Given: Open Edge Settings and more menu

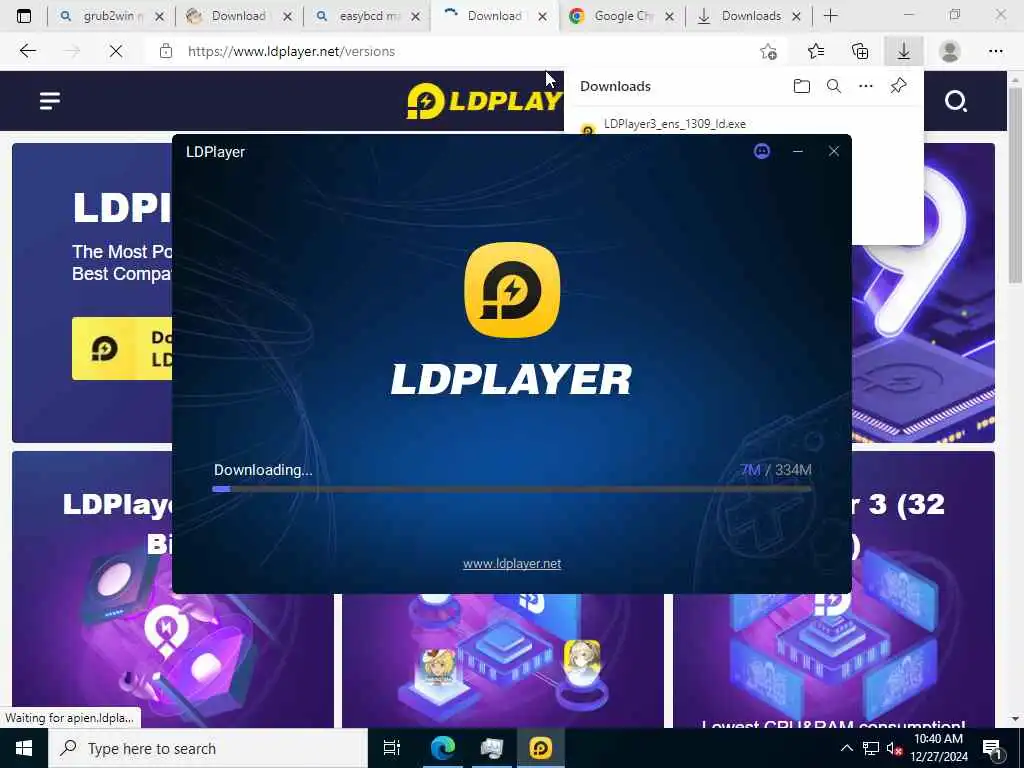Looking at the screenshot, I should click(995, 51).
